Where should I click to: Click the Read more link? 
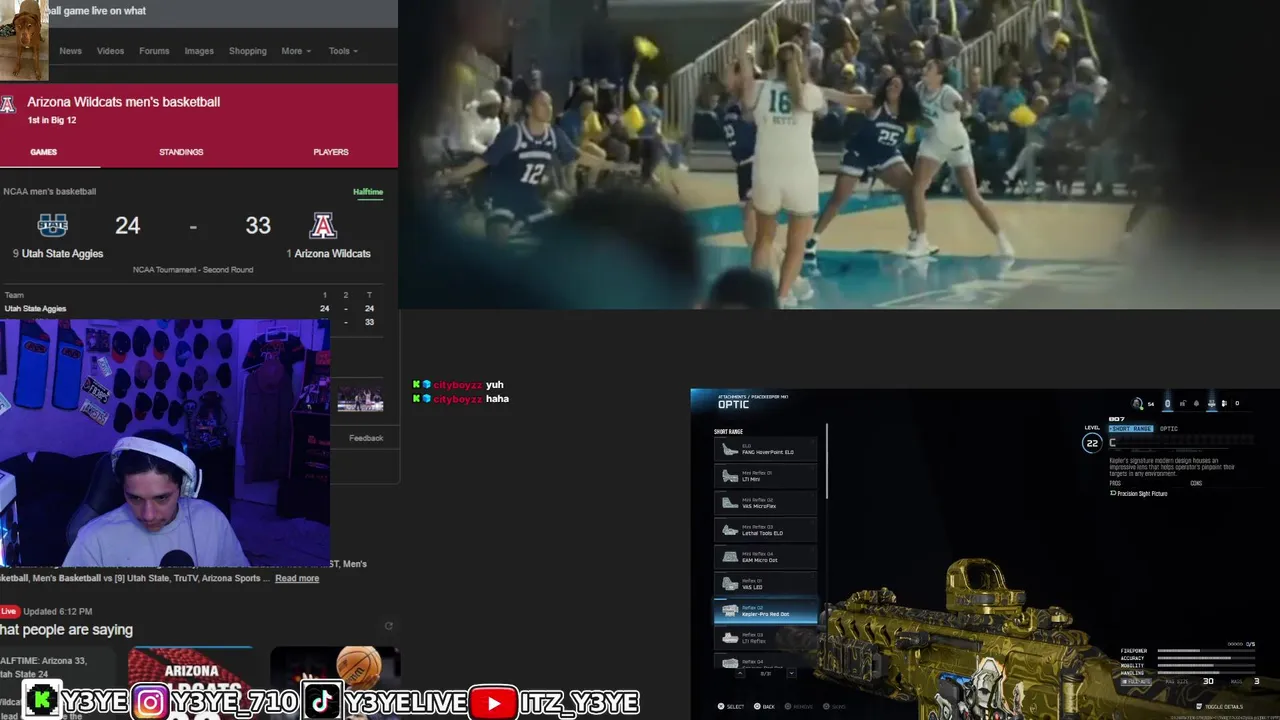[297, 578]
